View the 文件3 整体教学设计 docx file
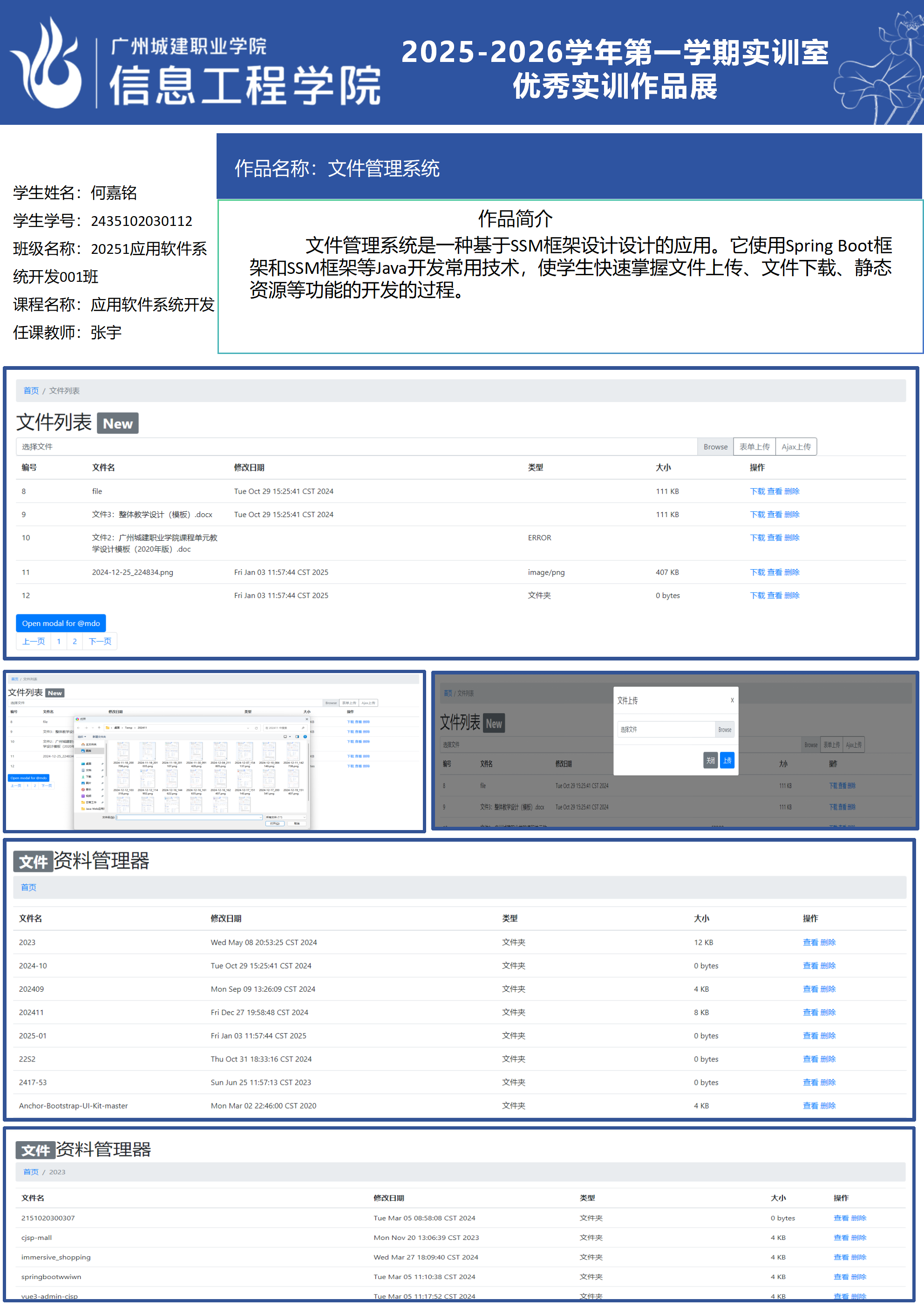This screenshot has height=1307, width=924. pyautogui.click(x=775, y=515)
